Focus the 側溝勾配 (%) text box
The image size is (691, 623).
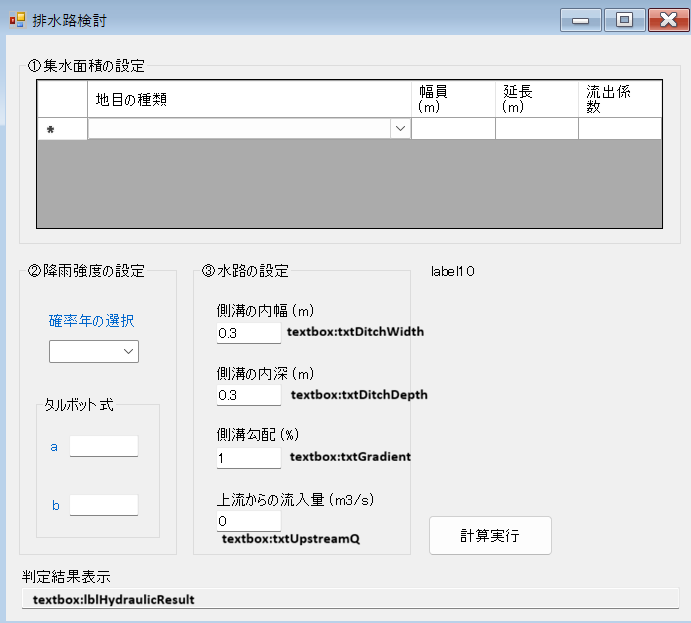[x=248, y=458]
